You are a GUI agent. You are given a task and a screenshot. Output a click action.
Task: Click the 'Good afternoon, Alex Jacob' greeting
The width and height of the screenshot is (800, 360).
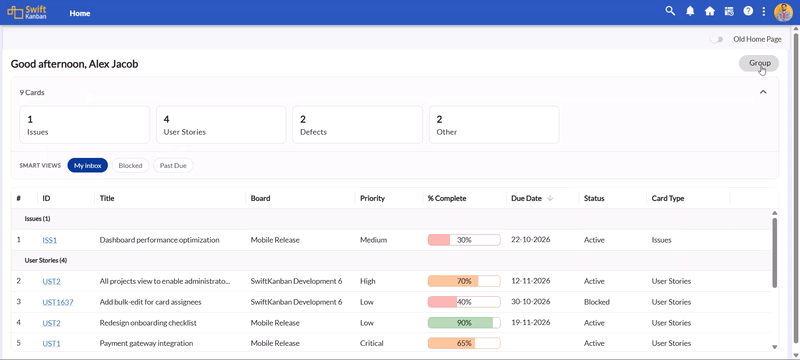point(74,64)
